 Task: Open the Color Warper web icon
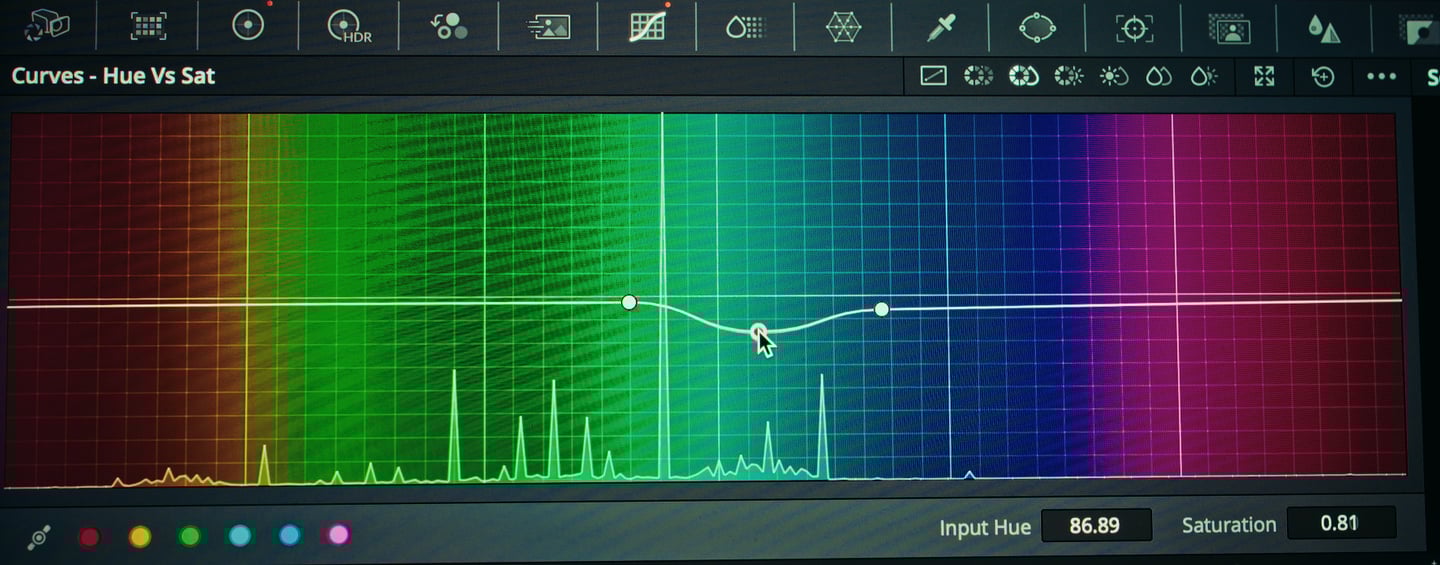point(843,27)
